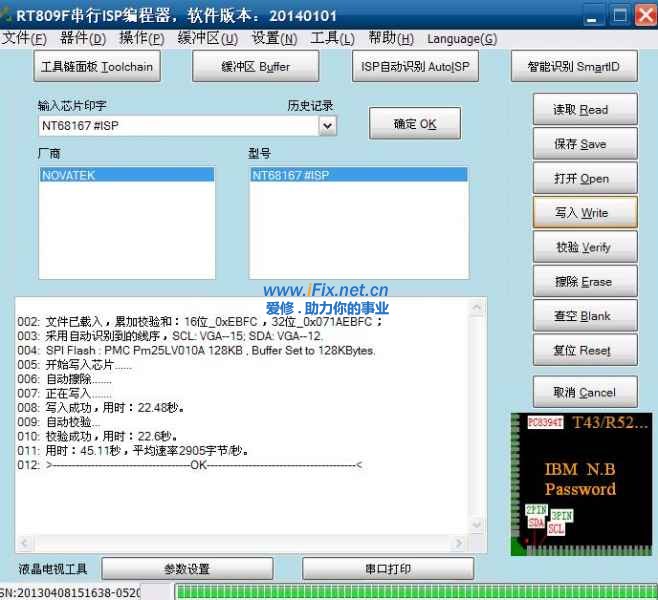Open the 操作(P) menu
This screenshot has width=658, height=600.
coord(142,39)
